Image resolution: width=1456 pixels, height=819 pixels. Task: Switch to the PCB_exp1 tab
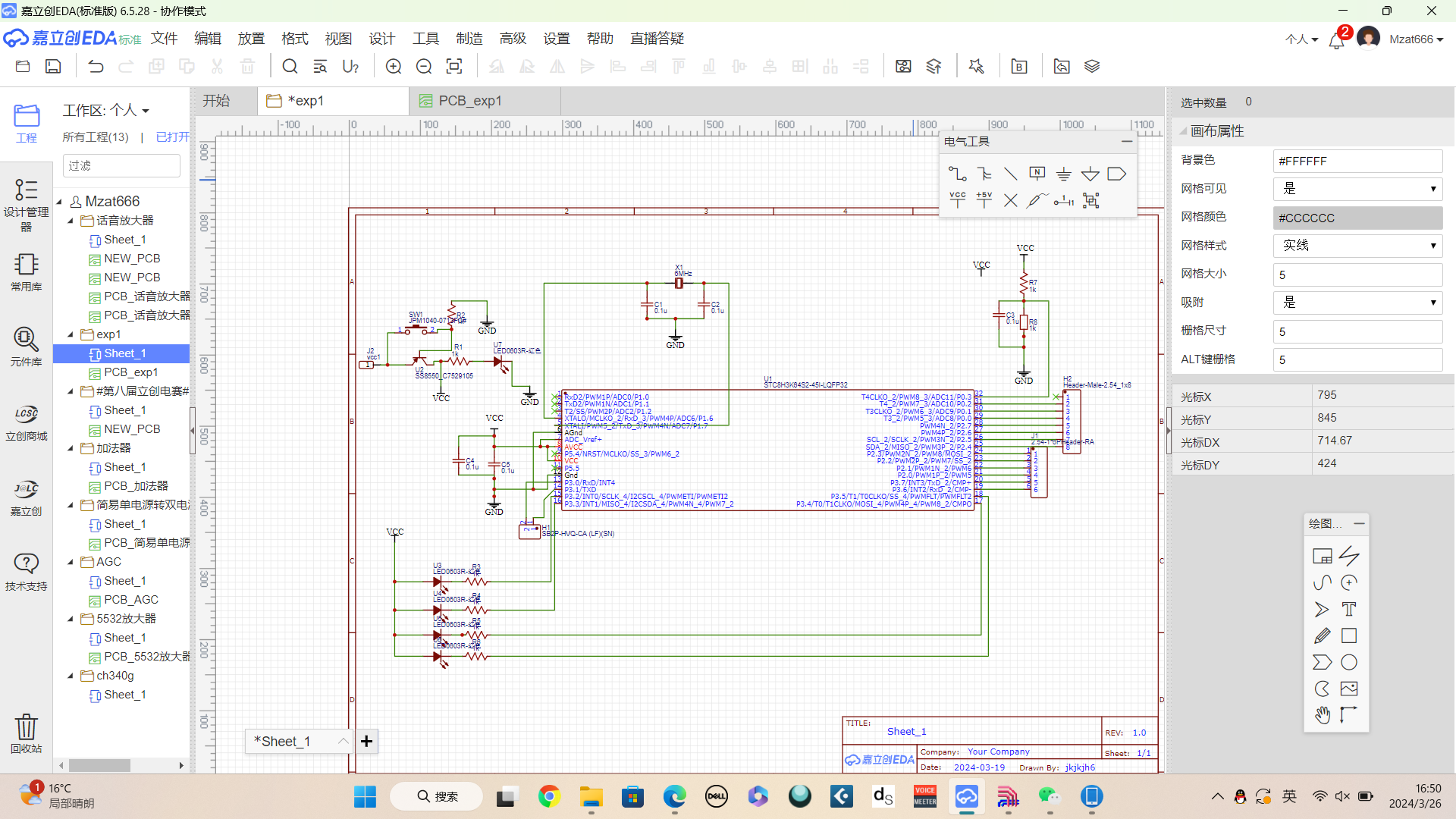pos(469,101)
